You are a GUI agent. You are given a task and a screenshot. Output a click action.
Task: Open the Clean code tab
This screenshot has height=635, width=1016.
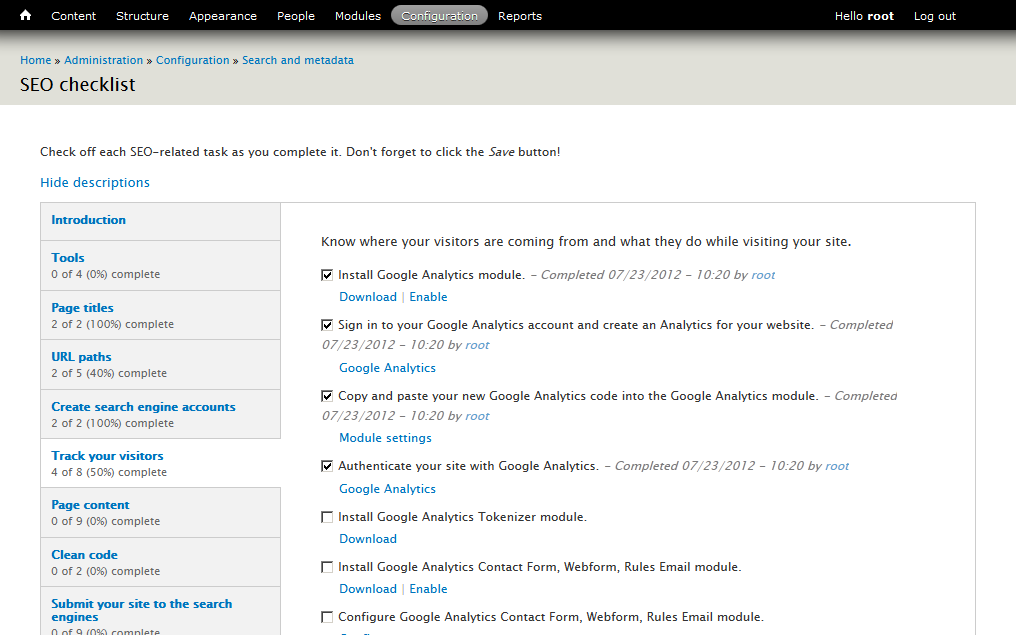pyautogui.click(x=84, y=555)
